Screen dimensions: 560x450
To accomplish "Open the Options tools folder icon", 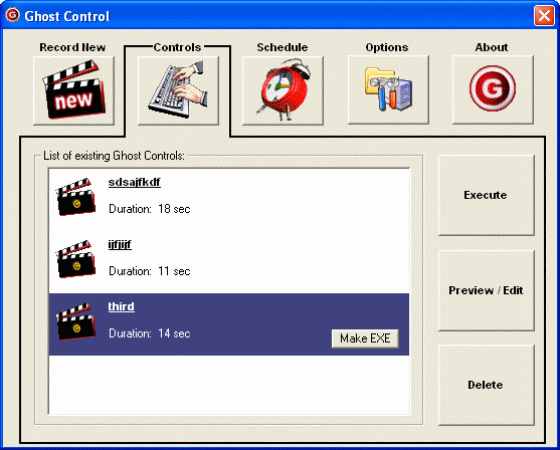I will pos(388,90).
